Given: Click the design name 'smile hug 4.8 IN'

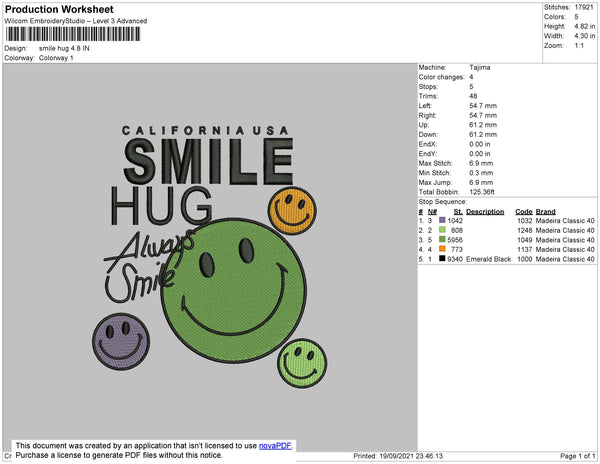Looking at the screenshot, I should (x=64, y=48).
